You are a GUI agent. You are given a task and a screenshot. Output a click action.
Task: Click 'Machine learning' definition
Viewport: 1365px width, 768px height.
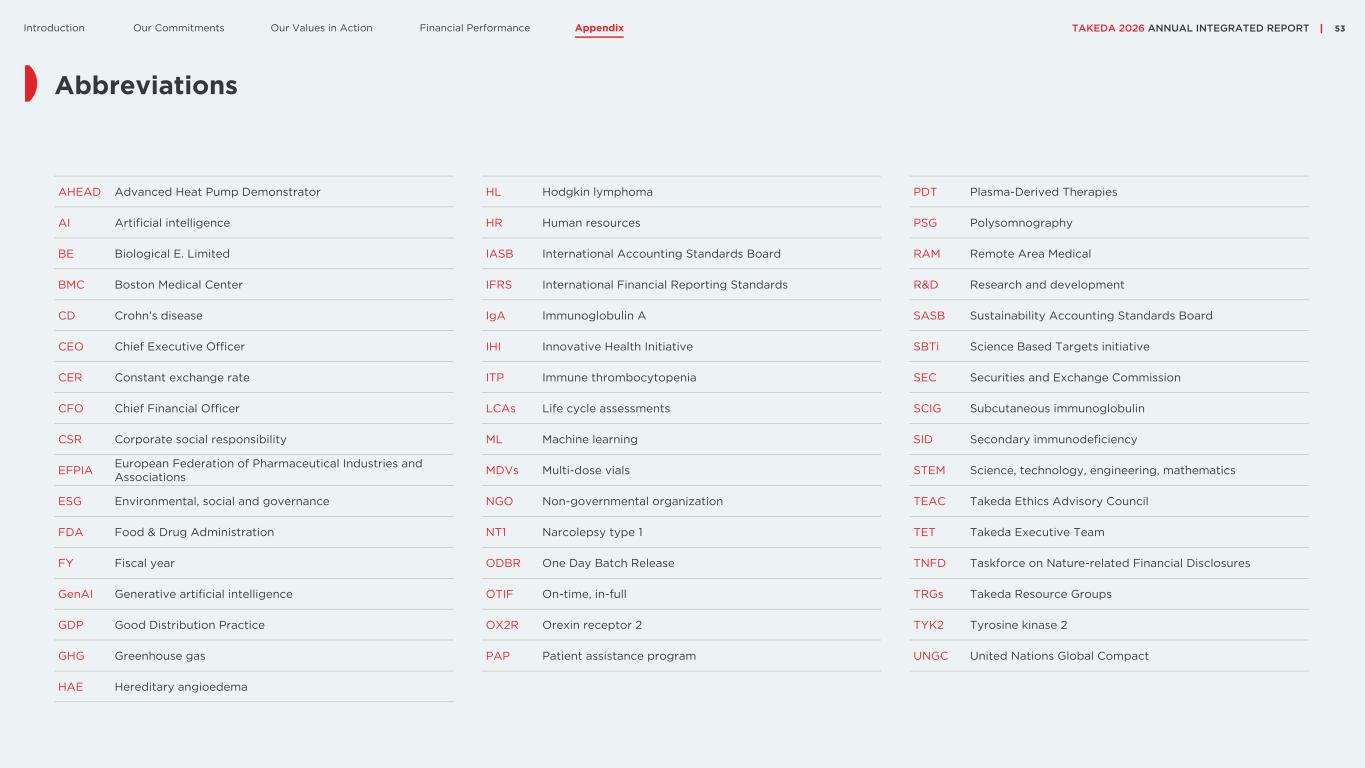coord(590,440)
